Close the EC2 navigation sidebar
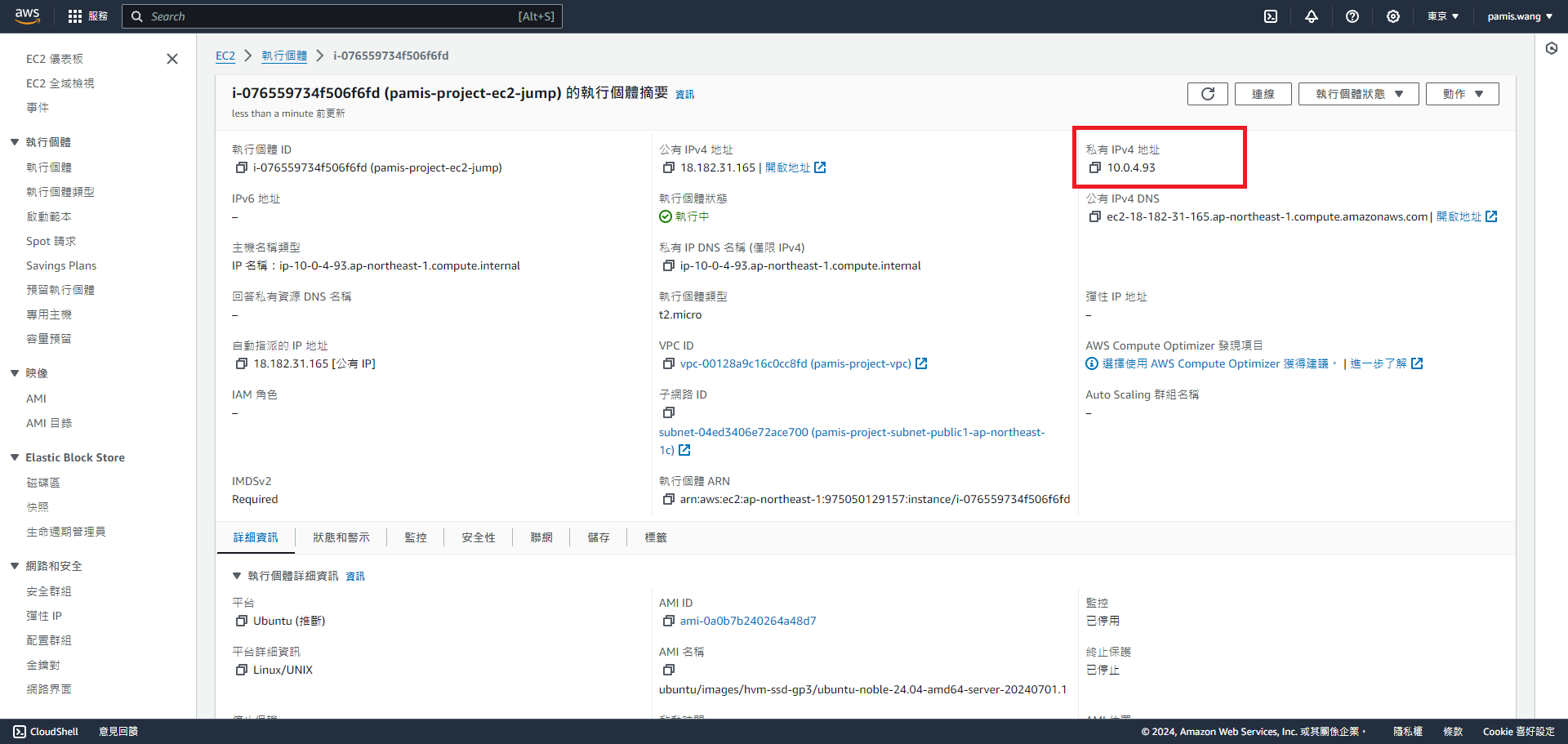The height and width of the screenshot is (744, 1568). pyautogui.click(x=172, y=59)
